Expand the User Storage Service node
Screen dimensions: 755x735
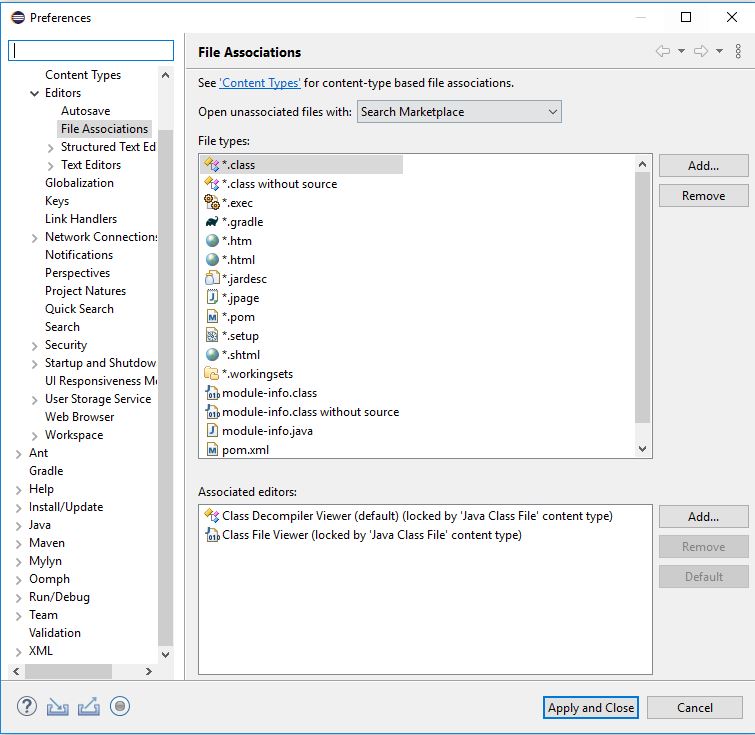click(35, 400)
